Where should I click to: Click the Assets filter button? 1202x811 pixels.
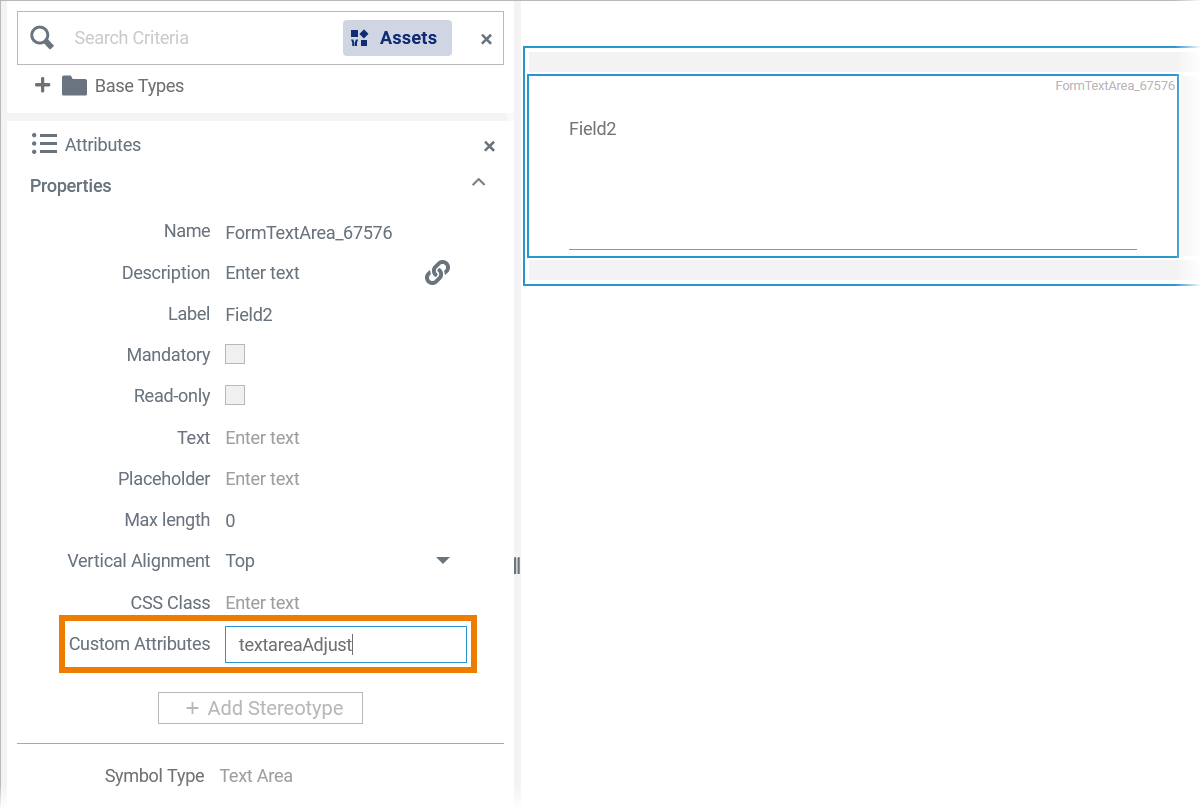point(397,38)
